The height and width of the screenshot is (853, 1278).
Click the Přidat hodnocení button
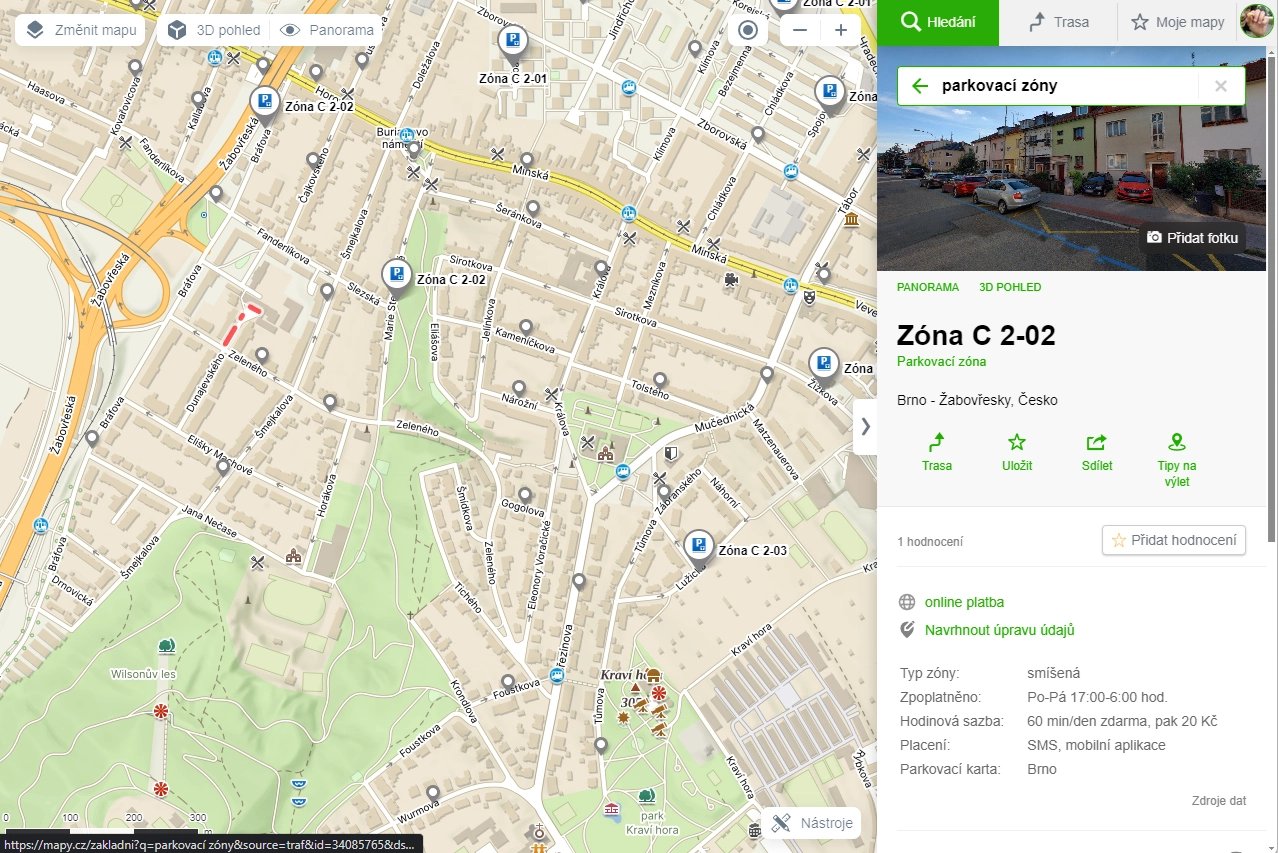tap(1174, 540)
